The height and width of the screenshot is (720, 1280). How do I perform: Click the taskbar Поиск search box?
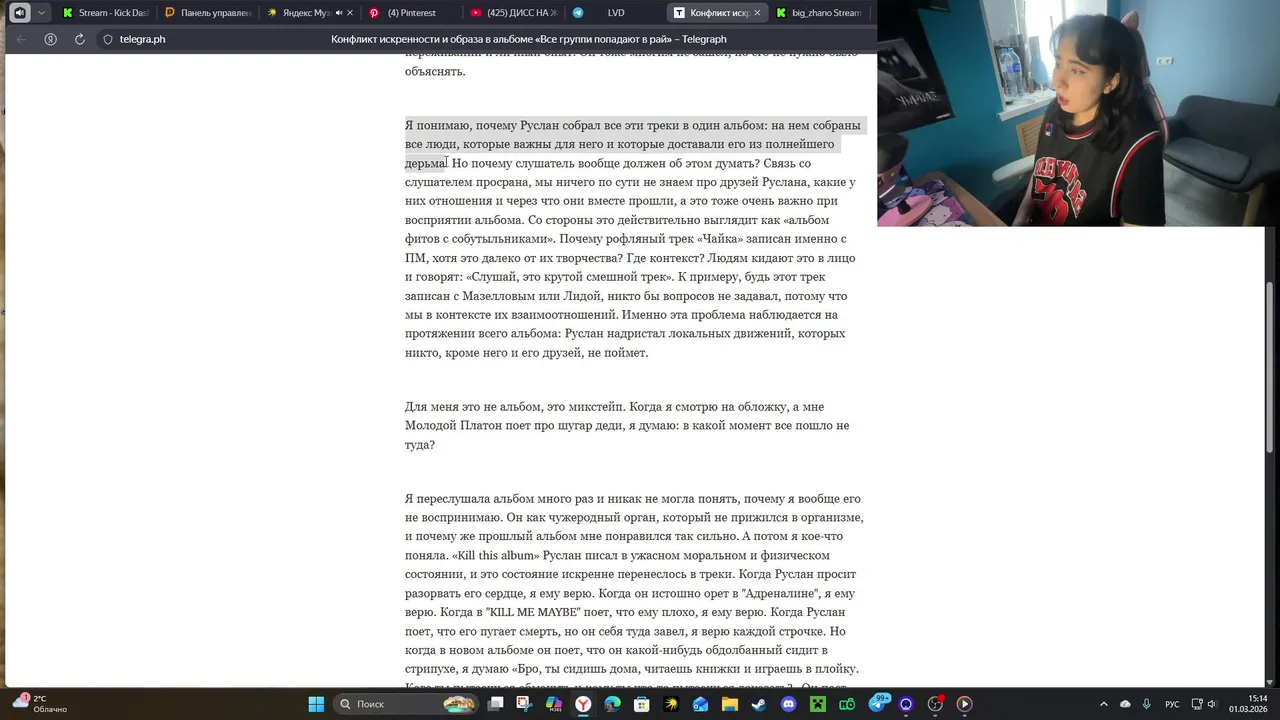click(405, 704)
